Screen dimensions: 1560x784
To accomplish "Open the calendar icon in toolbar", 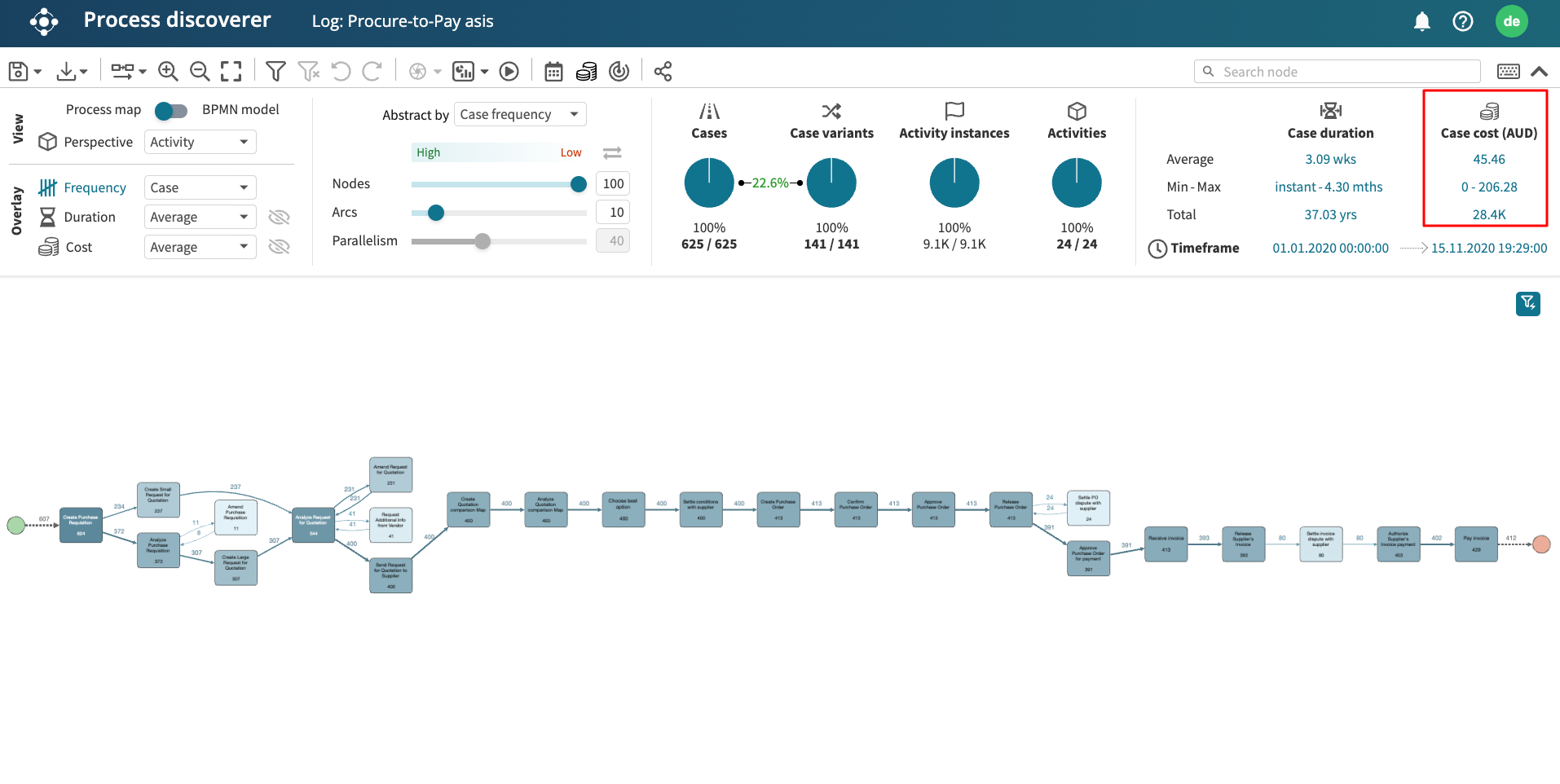I will 553,72.
